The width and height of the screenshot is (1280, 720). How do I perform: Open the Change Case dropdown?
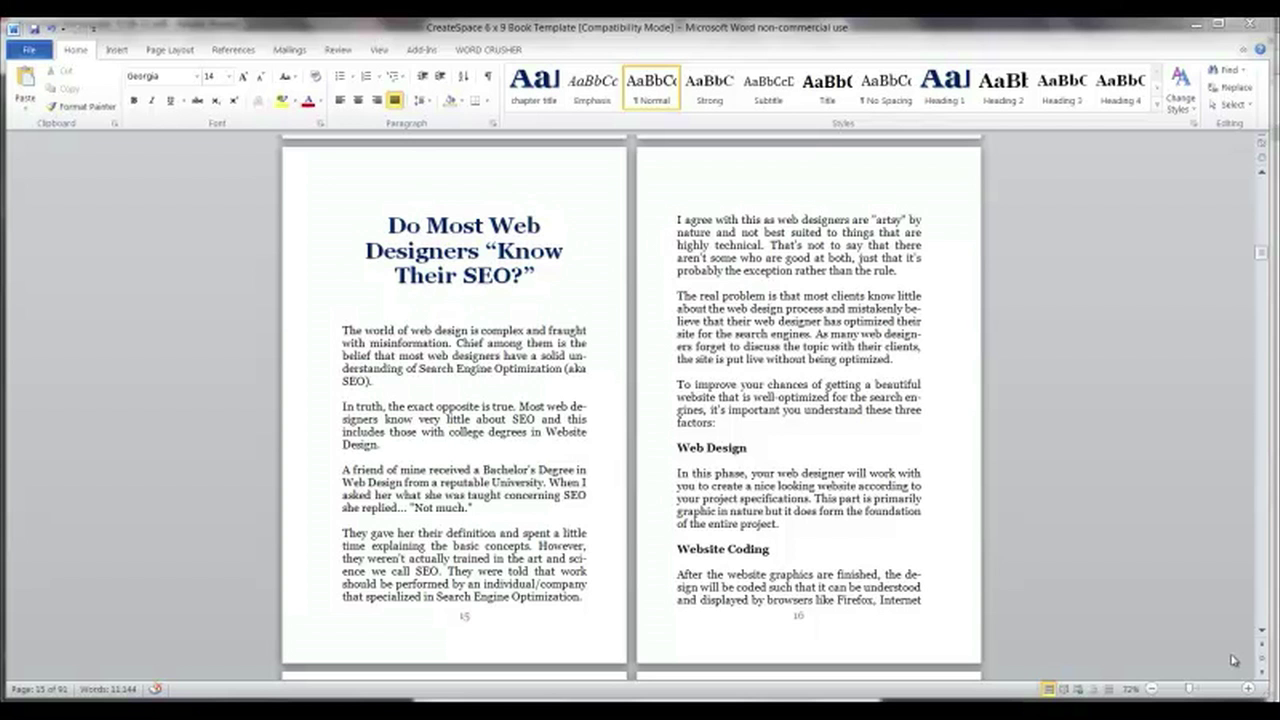click(287, 76)
